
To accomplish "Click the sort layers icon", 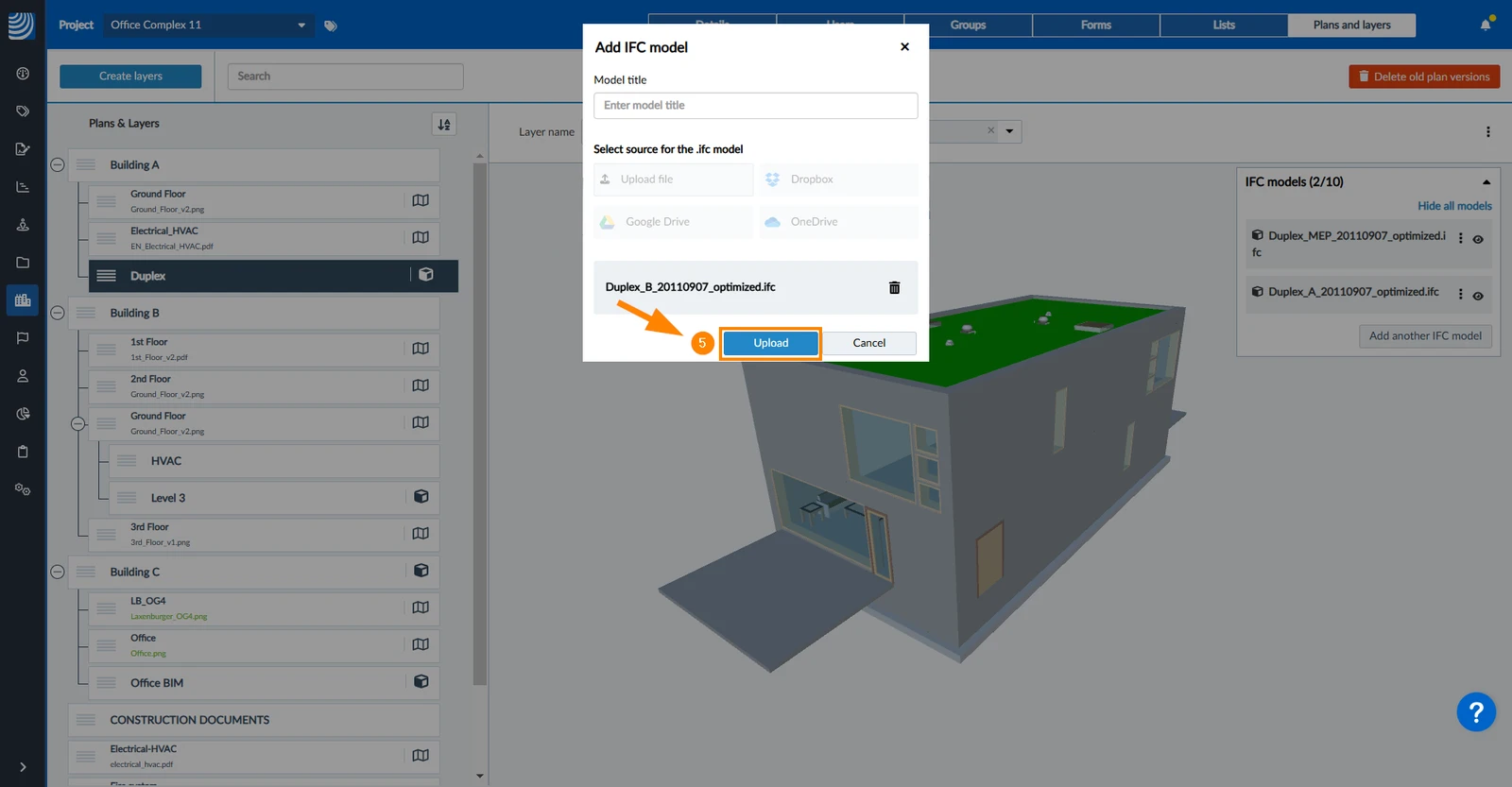I will (444, 124).
